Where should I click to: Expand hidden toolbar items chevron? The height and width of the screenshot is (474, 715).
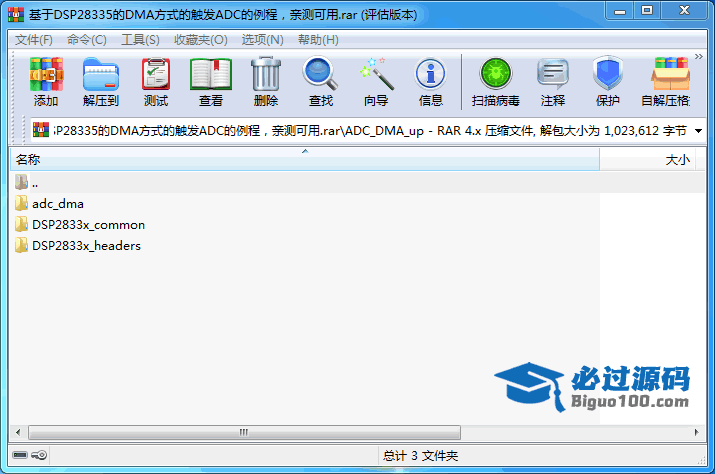point(699,57)
